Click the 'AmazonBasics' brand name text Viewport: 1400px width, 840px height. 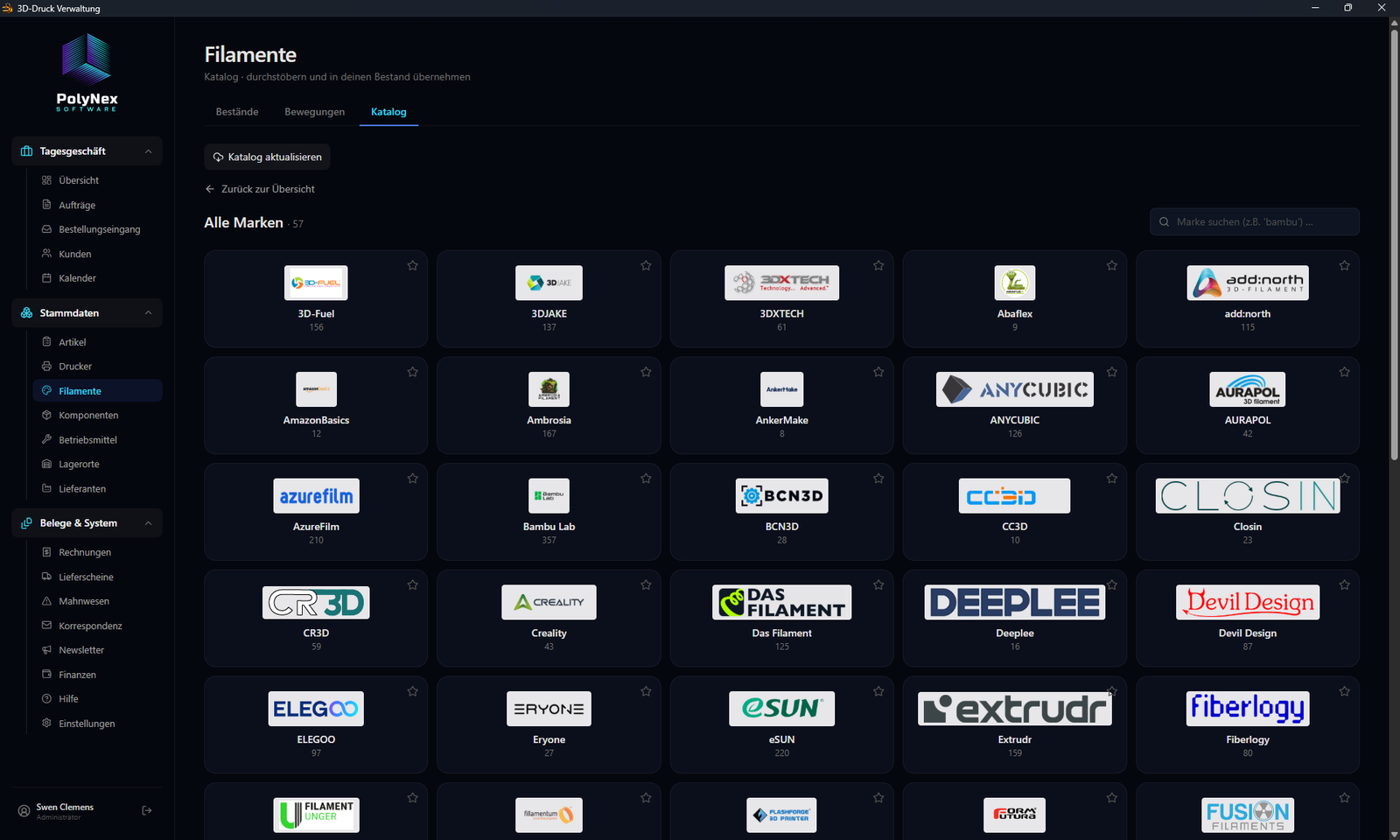point(316,420)
